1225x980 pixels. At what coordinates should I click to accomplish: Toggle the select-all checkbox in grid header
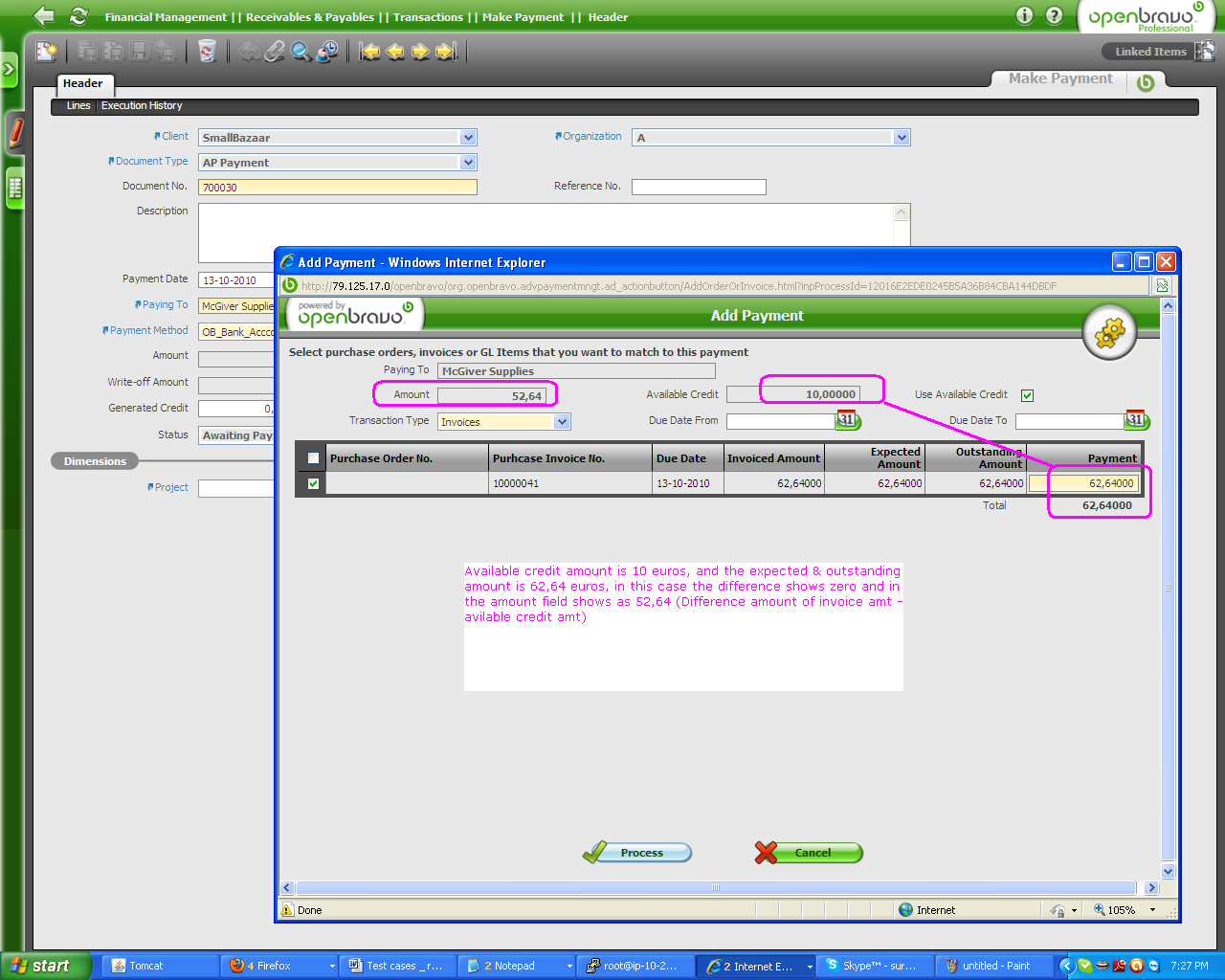coord(313,458)
